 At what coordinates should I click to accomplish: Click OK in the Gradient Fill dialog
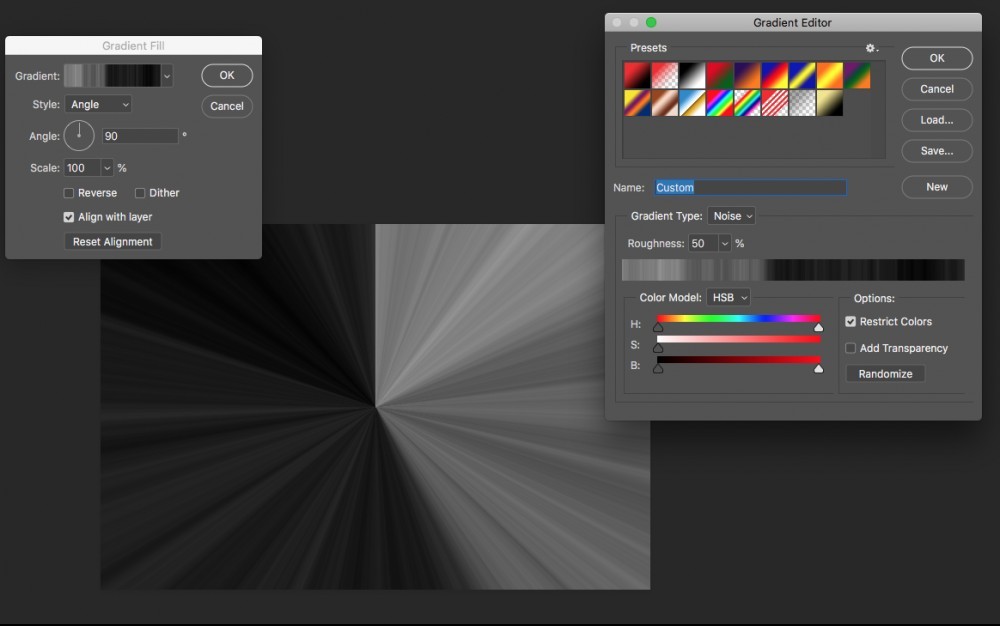point(227,75)
